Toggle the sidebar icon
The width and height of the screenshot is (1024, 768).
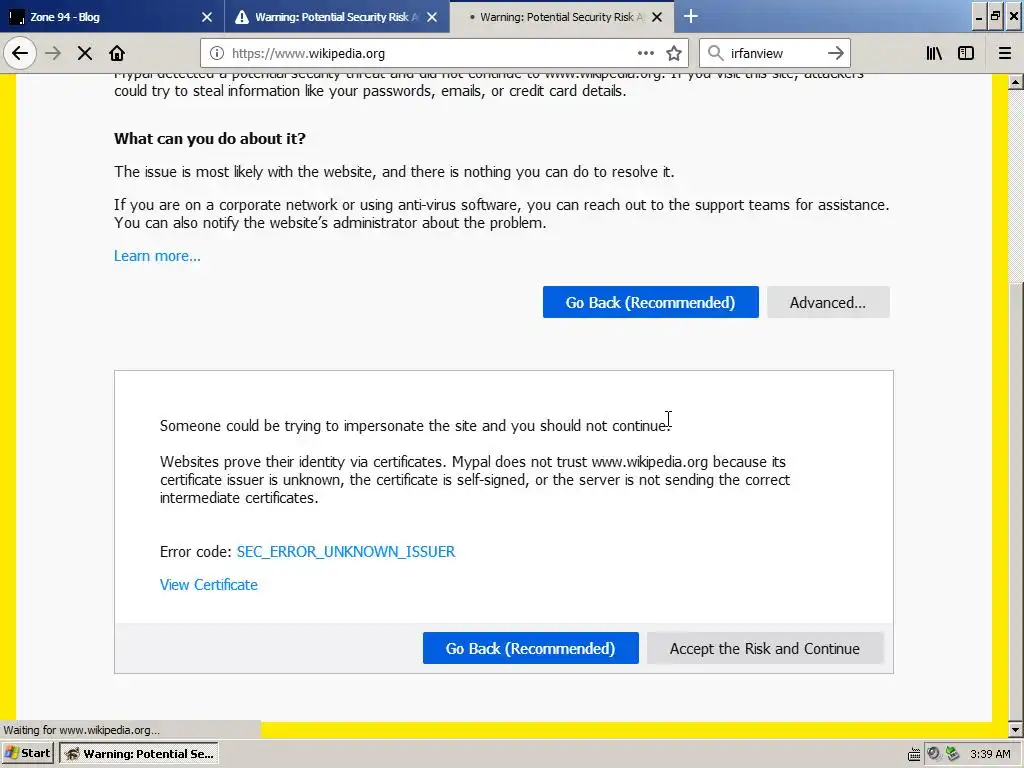click(966, 54)
